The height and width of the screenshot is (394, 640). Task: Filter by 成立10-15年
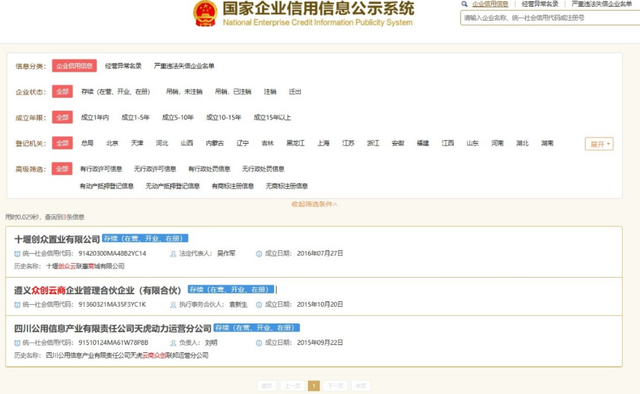[x=224, y=118]
